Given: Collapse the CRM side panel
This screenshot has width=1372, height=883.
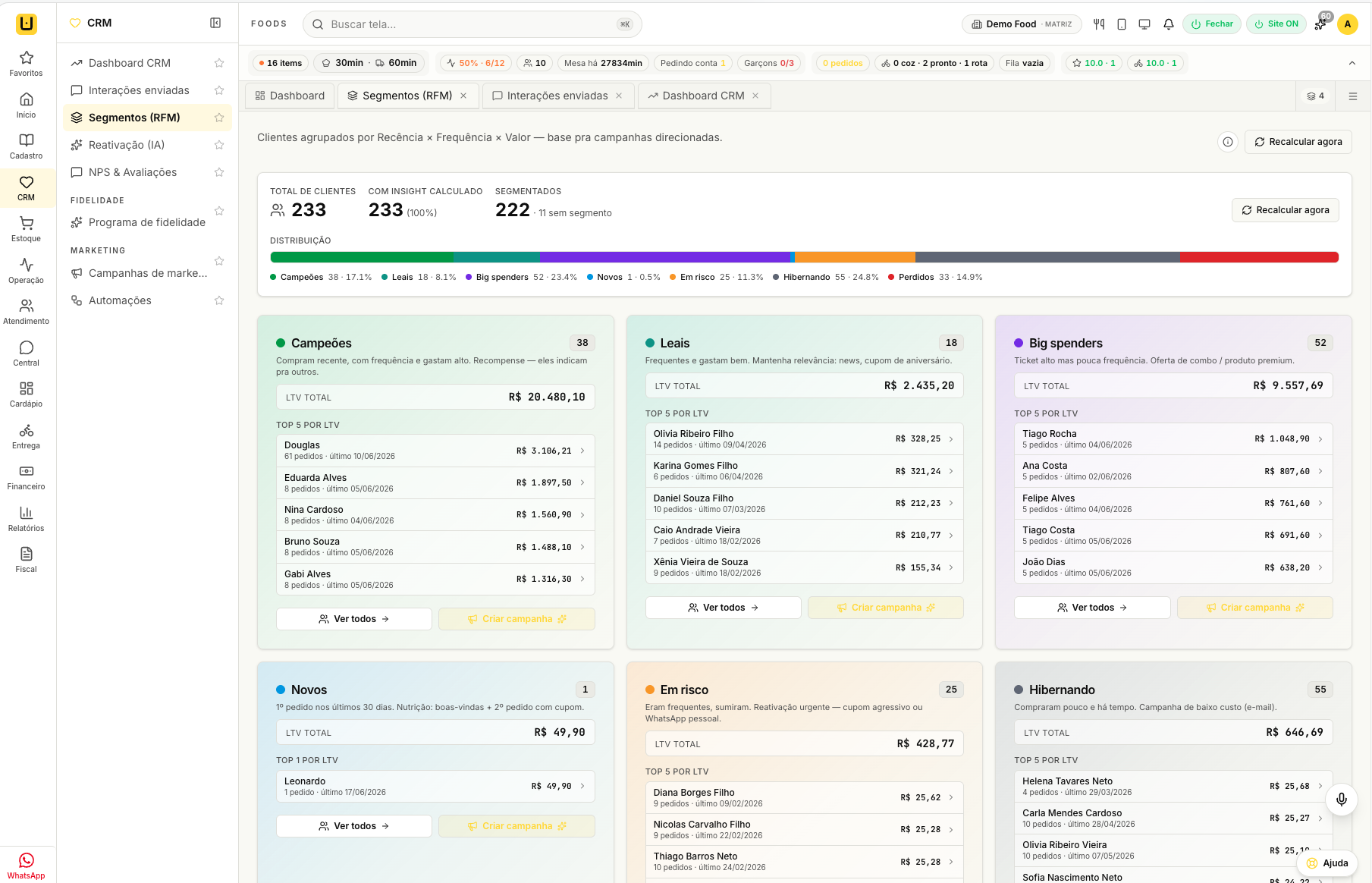Looking at the screenshot, I should (215, 23).
